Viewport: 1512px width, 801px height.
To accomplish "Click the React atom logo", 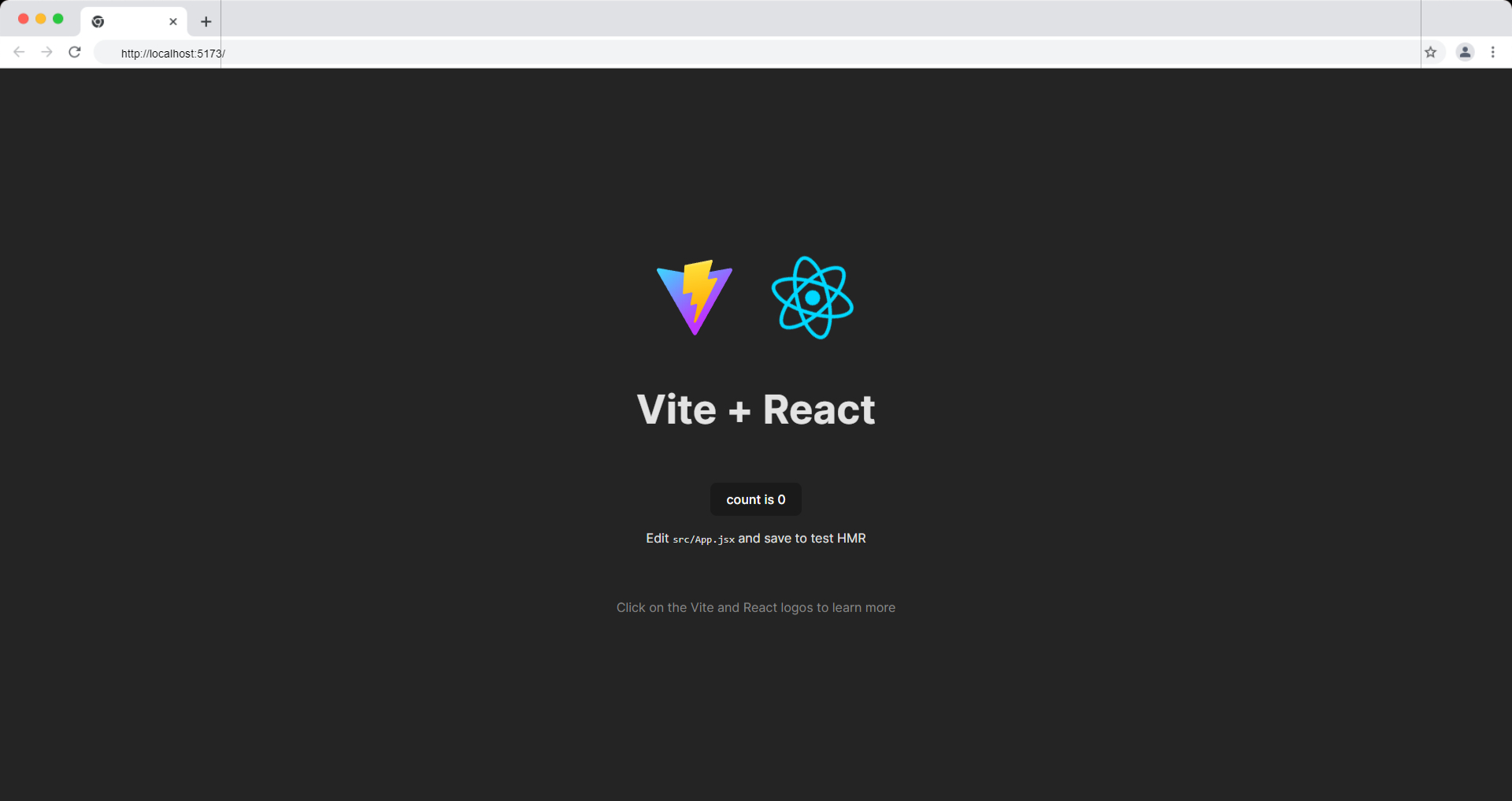I will [x=813, y=298].
